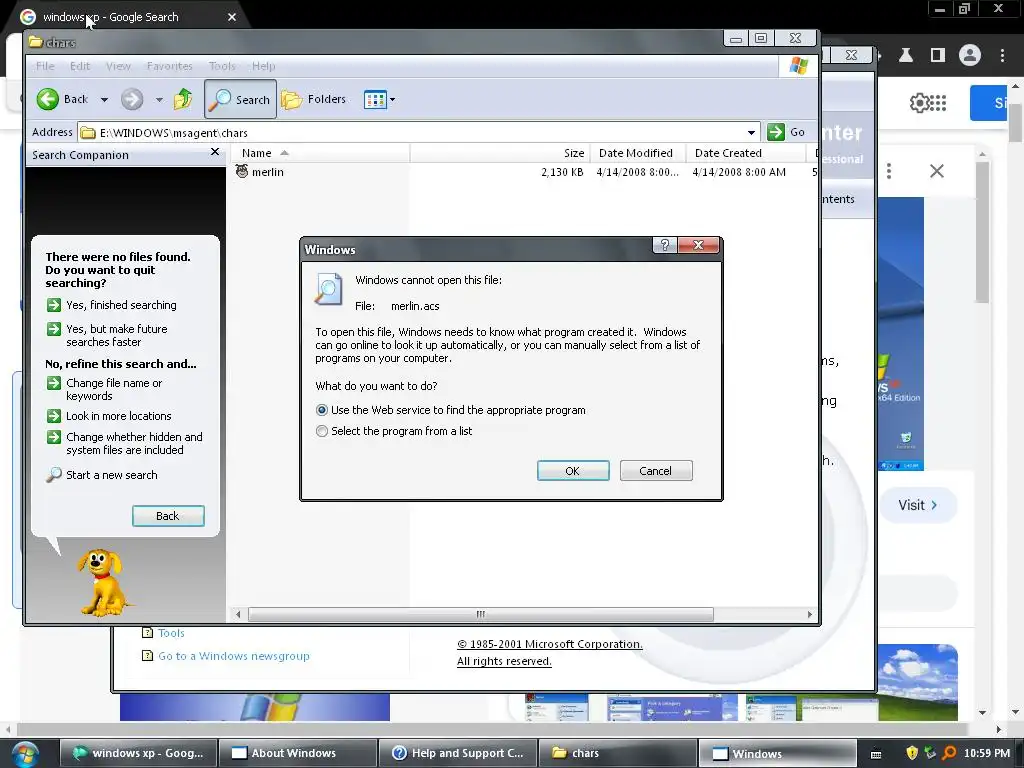Open the Tools menu
1024x768 pixels.
(x=222, y=66)
